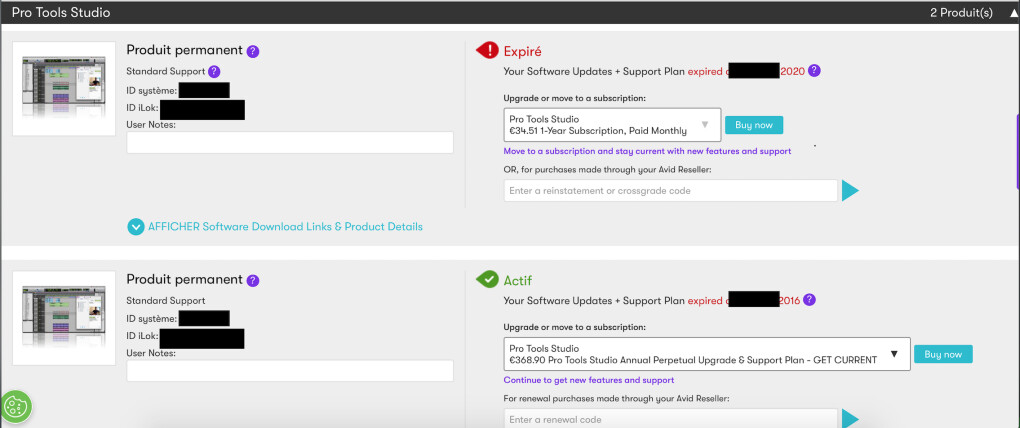Click the 2 Produit(s) count text
Image resolution: width=1020 pixels, height=428 pixels.
click(961, 12)
